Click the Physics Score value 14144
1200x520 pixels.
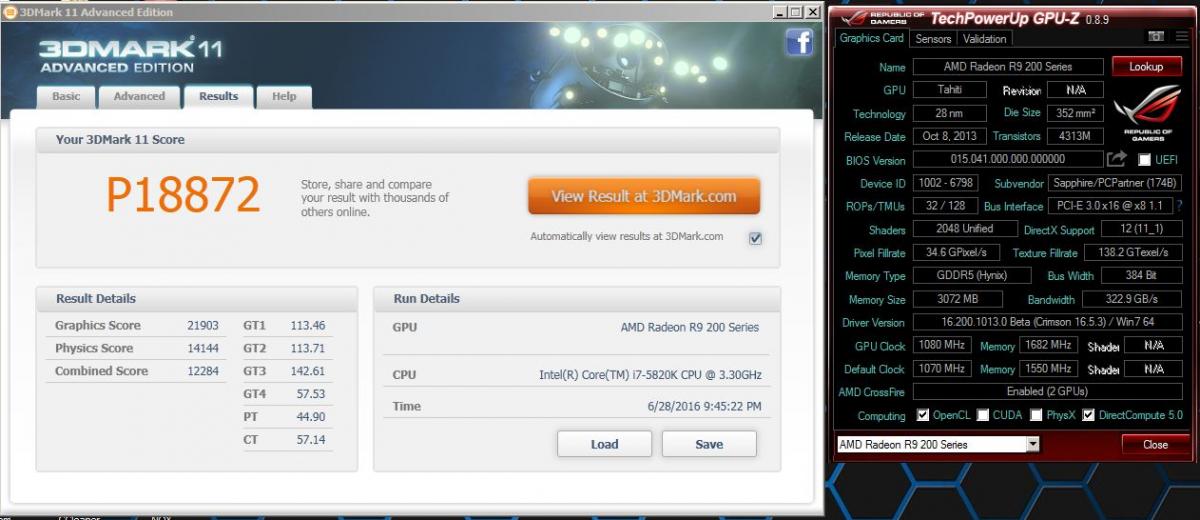203,348
